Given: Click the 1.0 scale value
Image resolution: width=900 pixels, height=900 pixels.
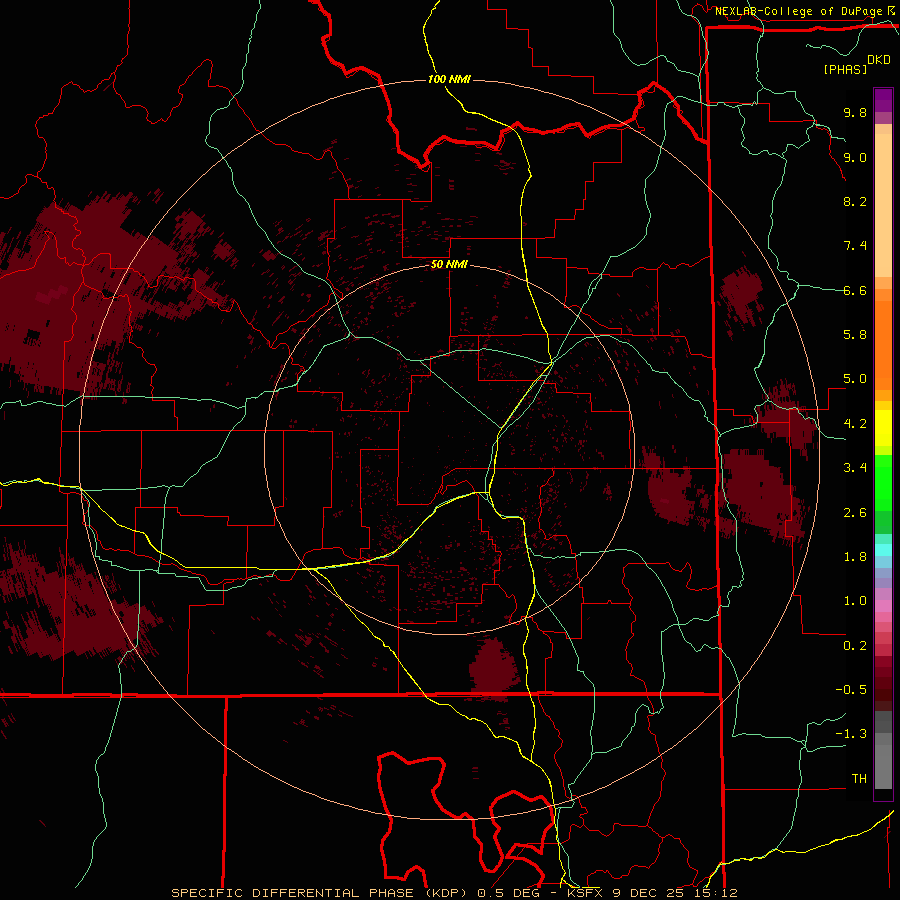Looking at the screenshot, I should (x=855, y=601).
